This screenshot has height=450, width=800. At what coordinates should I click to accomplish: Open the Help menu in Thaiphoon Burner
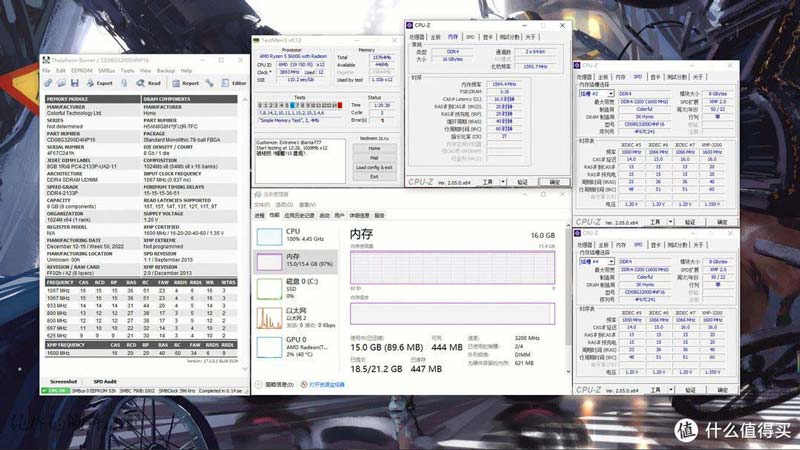pos(186,70)
